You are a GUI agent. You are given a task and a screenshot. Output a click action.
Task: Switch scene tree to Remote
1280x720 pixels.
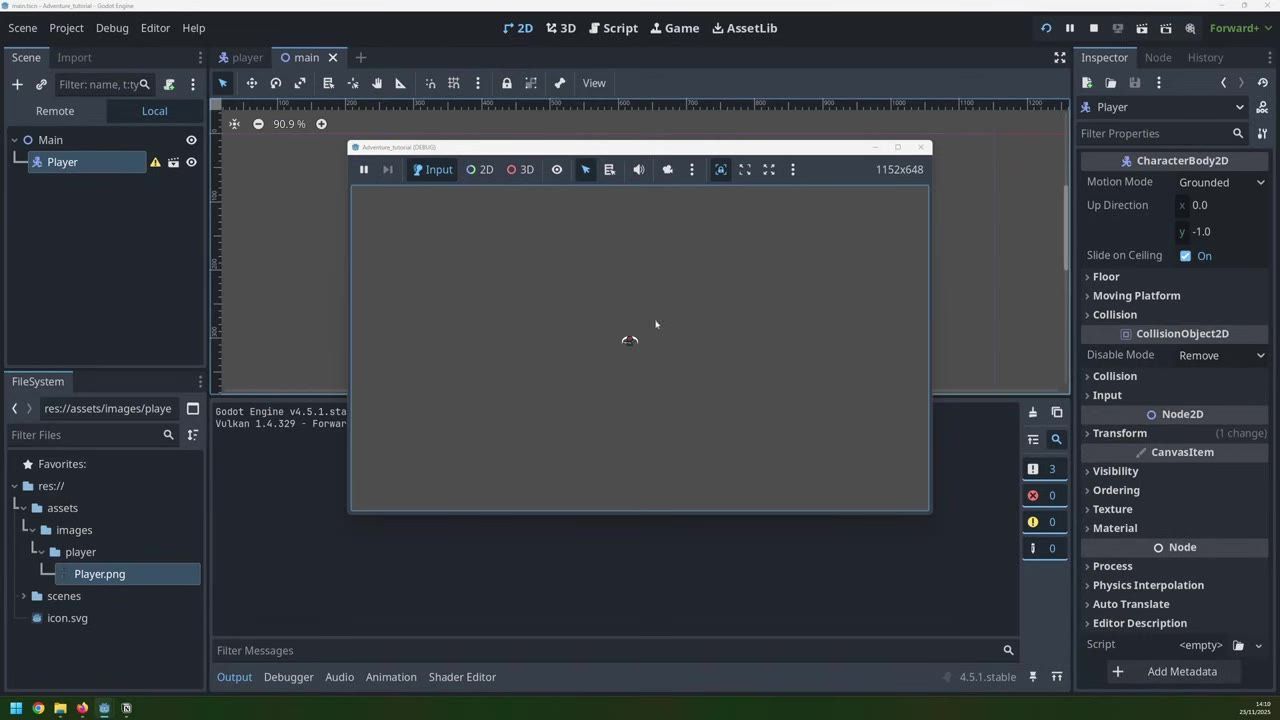click(x=55, y=111)
